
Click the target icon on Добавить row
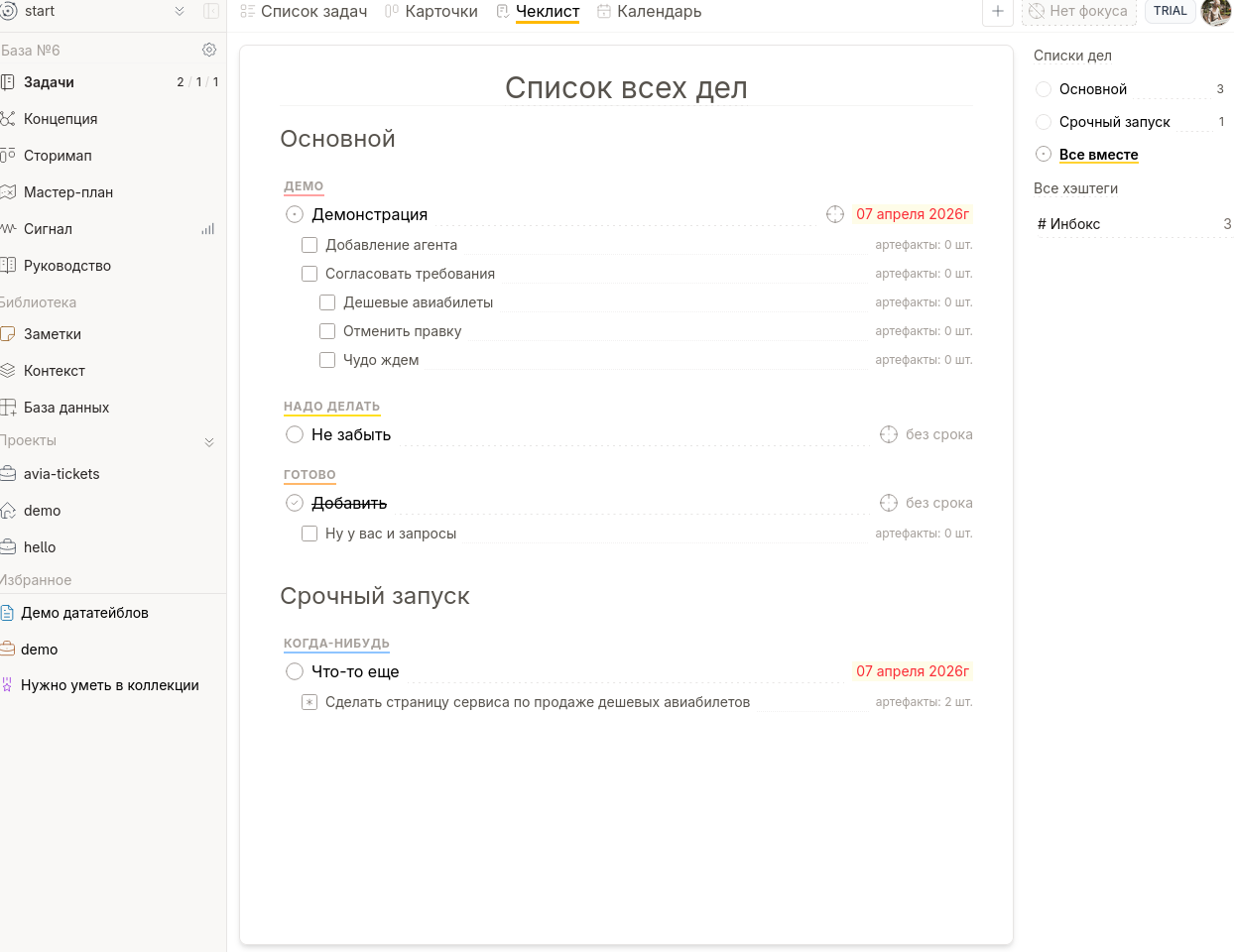coord(889,503)
